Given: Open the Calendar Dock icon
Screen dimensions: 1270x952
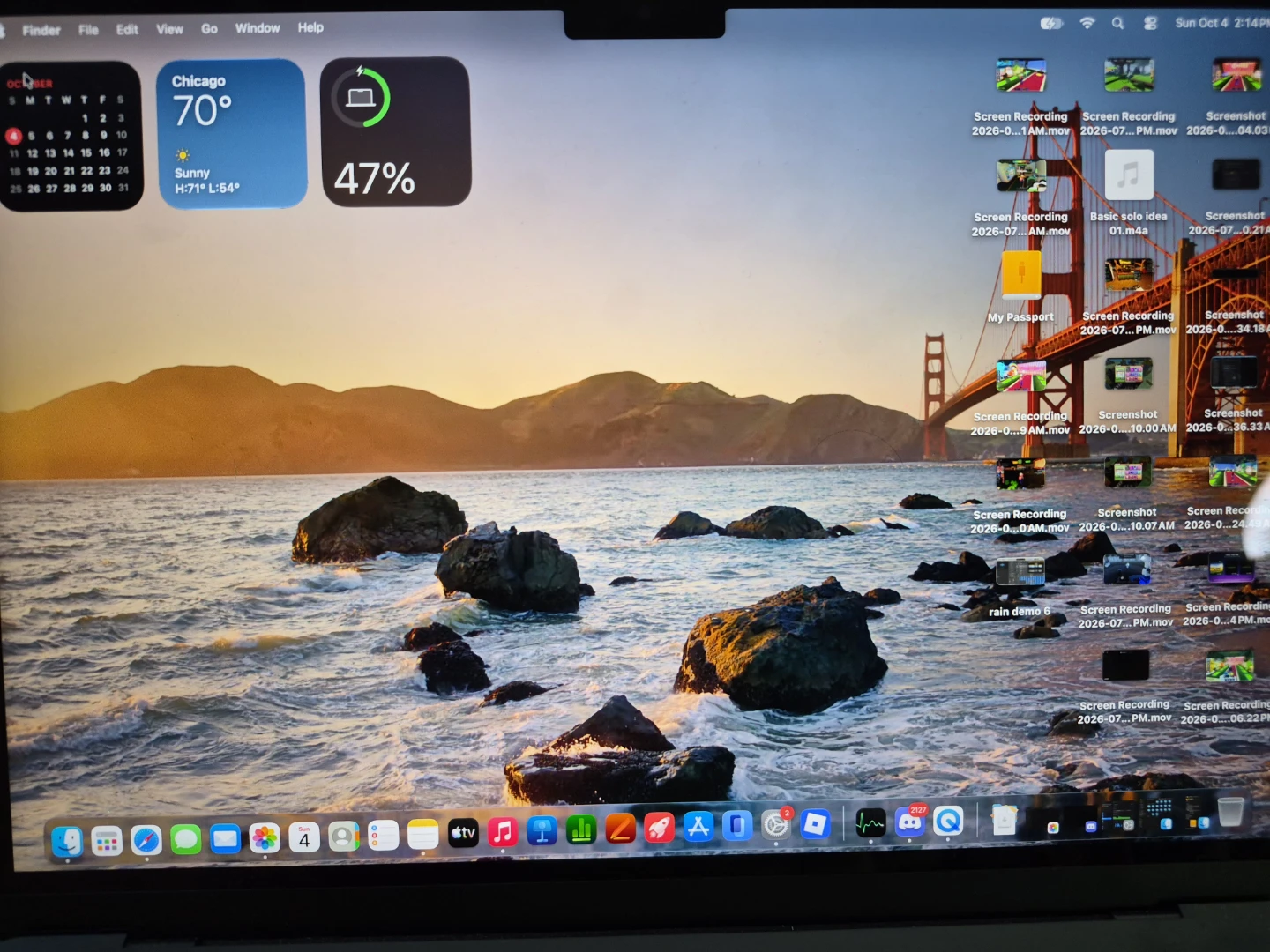Looking at the screenshot, I should click(304, 837).
